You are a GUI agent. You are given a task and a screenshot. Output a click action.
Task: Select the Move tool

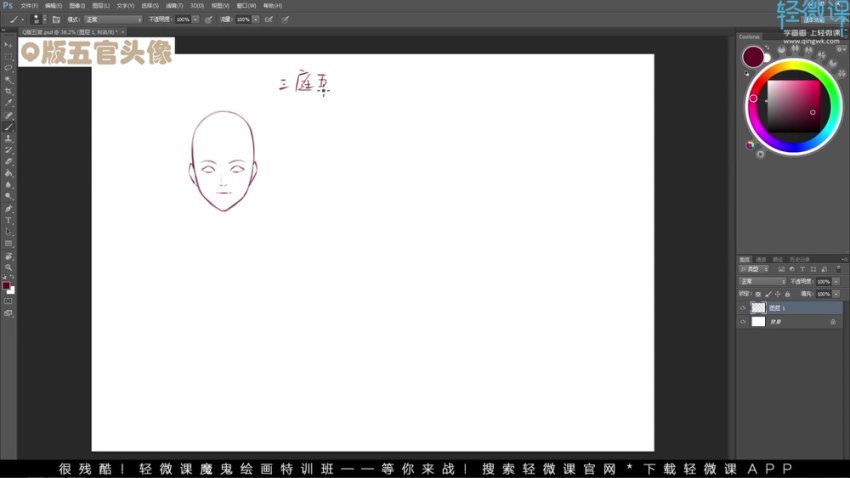8,45
